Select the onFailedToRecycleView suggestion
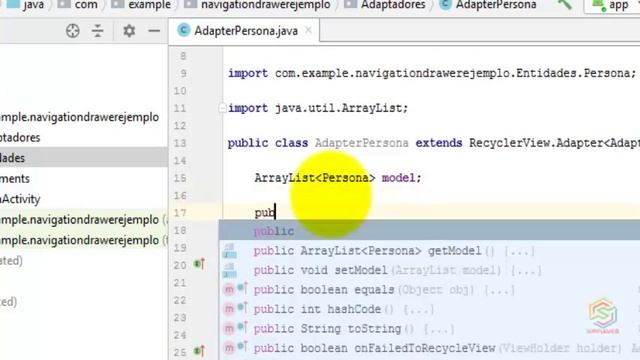This screenshot has width=640, height=360. coord(429,348)
